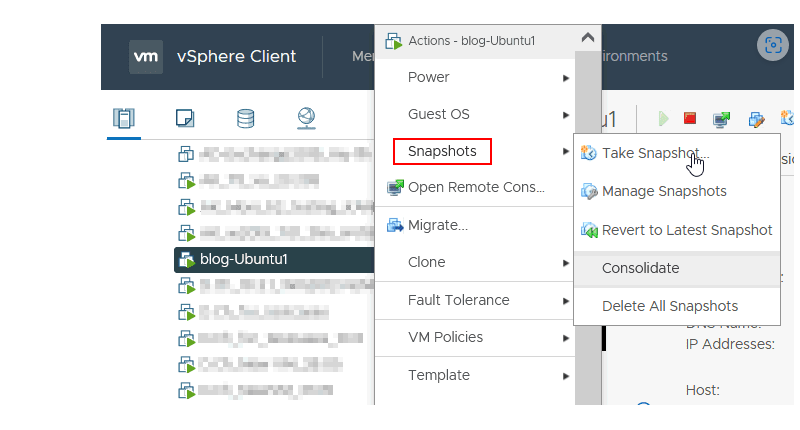Choose Manage Snapshots option
This screenshot has width=800, height=430.
[x=664, y=191]
